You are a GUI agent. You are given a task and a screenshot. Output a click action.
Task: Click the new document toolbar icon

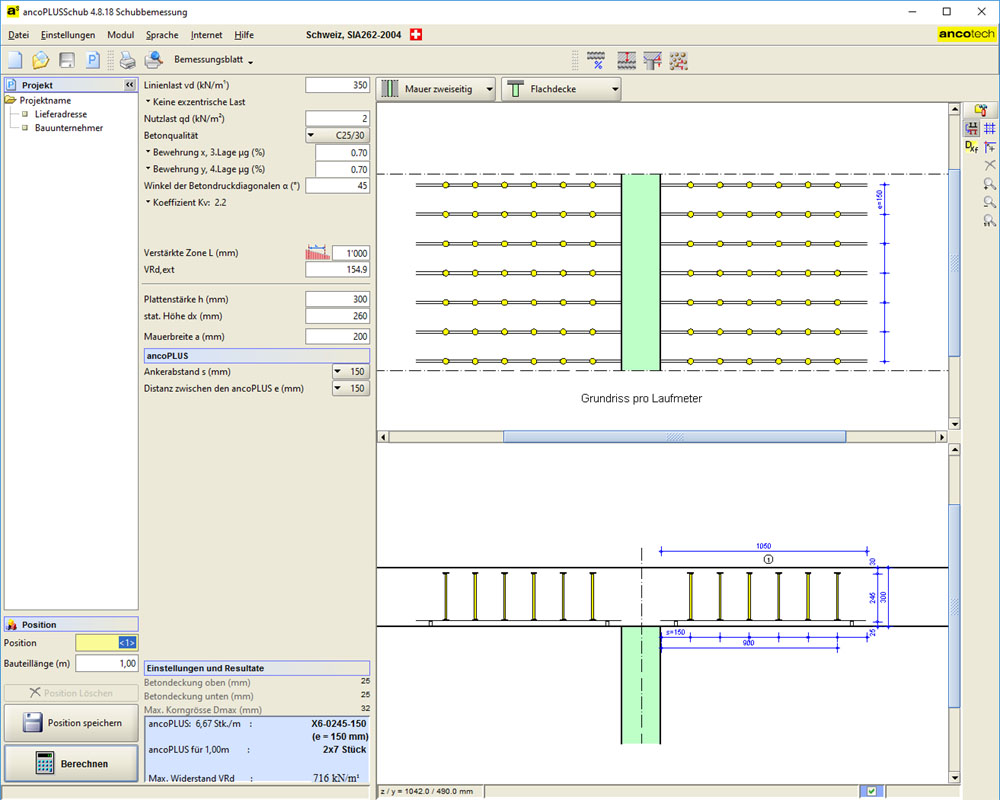pos(15,60)
